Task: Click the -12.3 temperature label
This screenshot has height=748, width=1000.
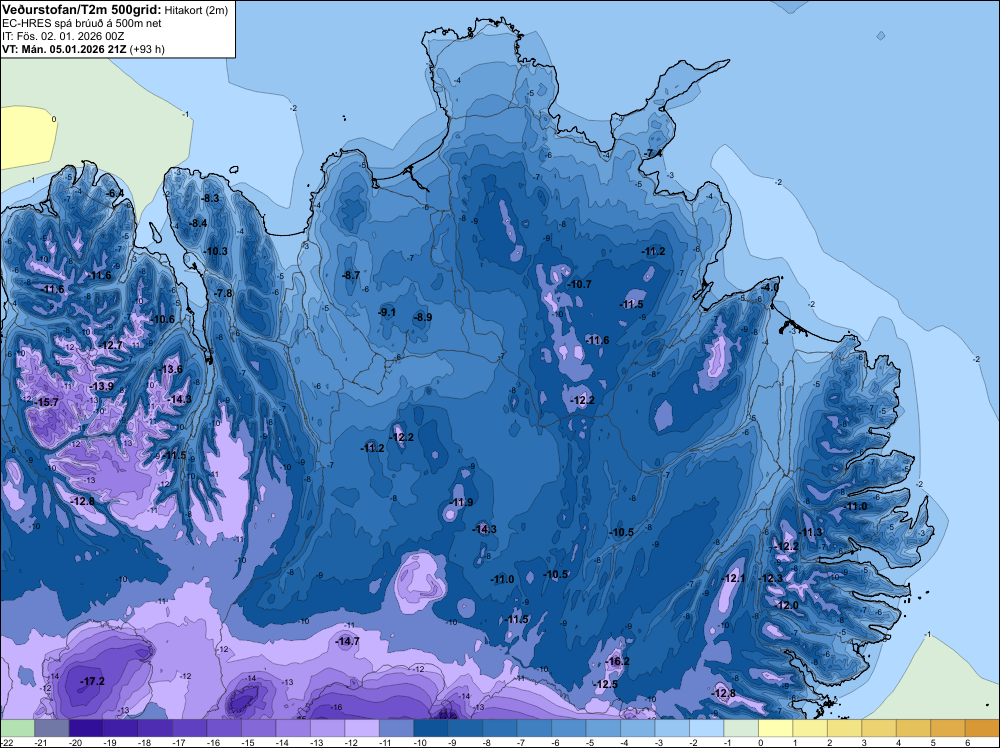Action: click(x=770, y=578)
